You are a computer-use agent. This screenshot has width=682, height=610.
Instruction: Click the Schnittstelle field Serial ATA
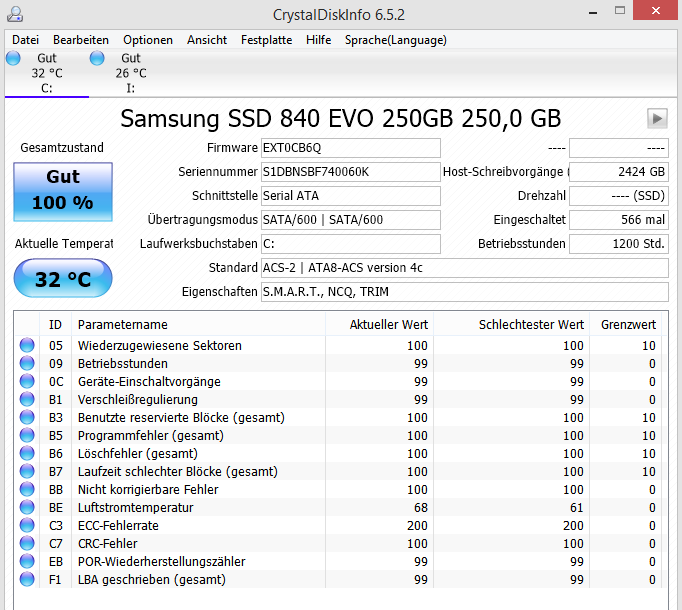351,196
